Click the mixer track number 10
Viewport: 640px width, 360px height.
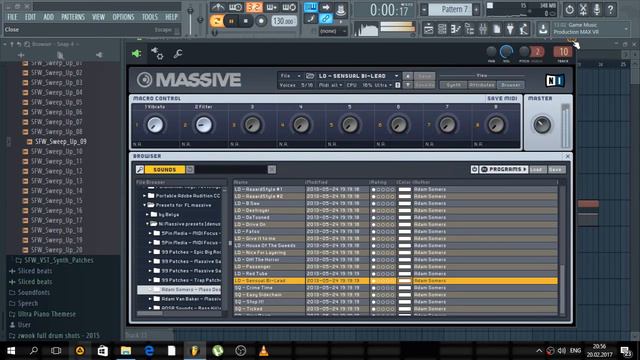click(563, 52)
